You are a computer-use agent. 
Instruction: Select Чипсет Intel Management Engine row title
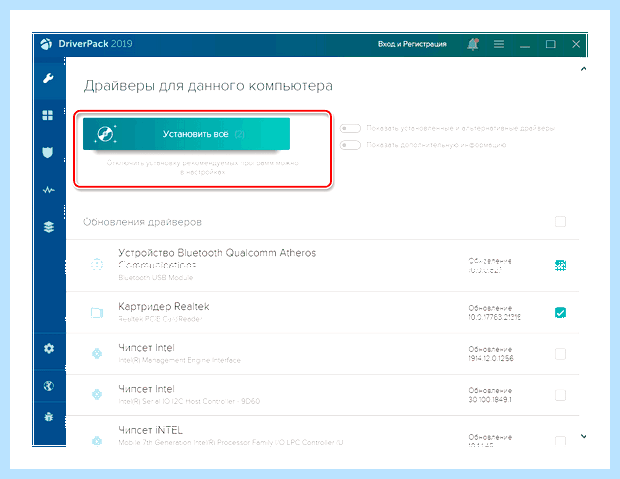[x=146, y=348]
